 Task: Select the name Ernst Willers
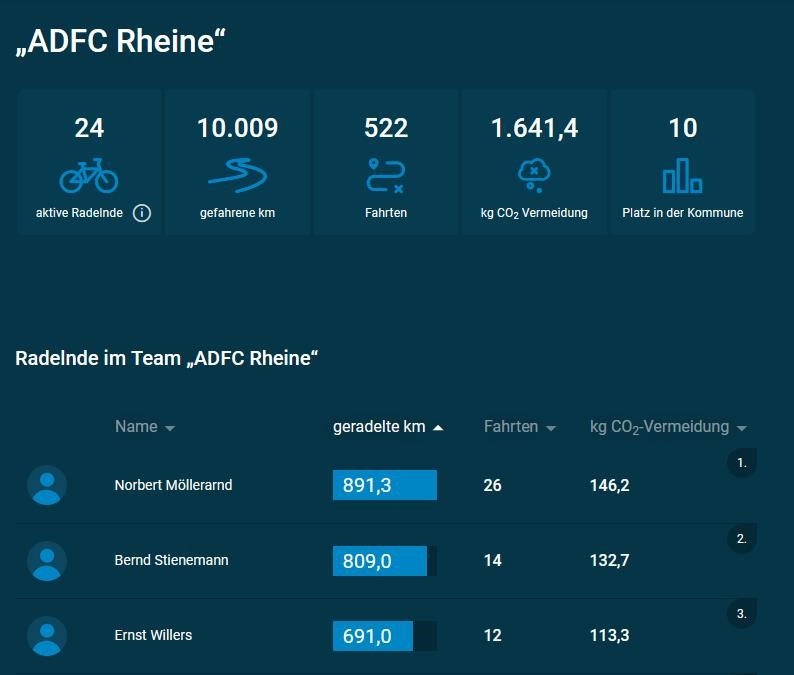[153, 635]
